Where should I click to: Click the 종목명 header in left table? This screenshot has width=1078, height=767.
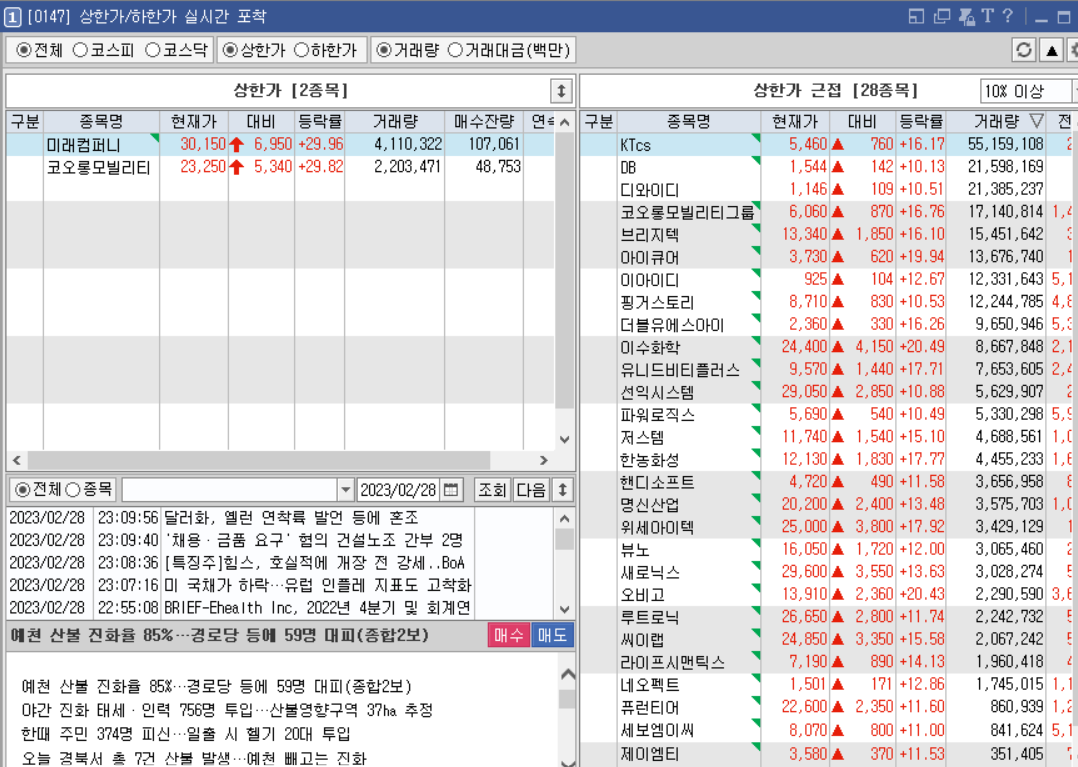pos(101,122)
